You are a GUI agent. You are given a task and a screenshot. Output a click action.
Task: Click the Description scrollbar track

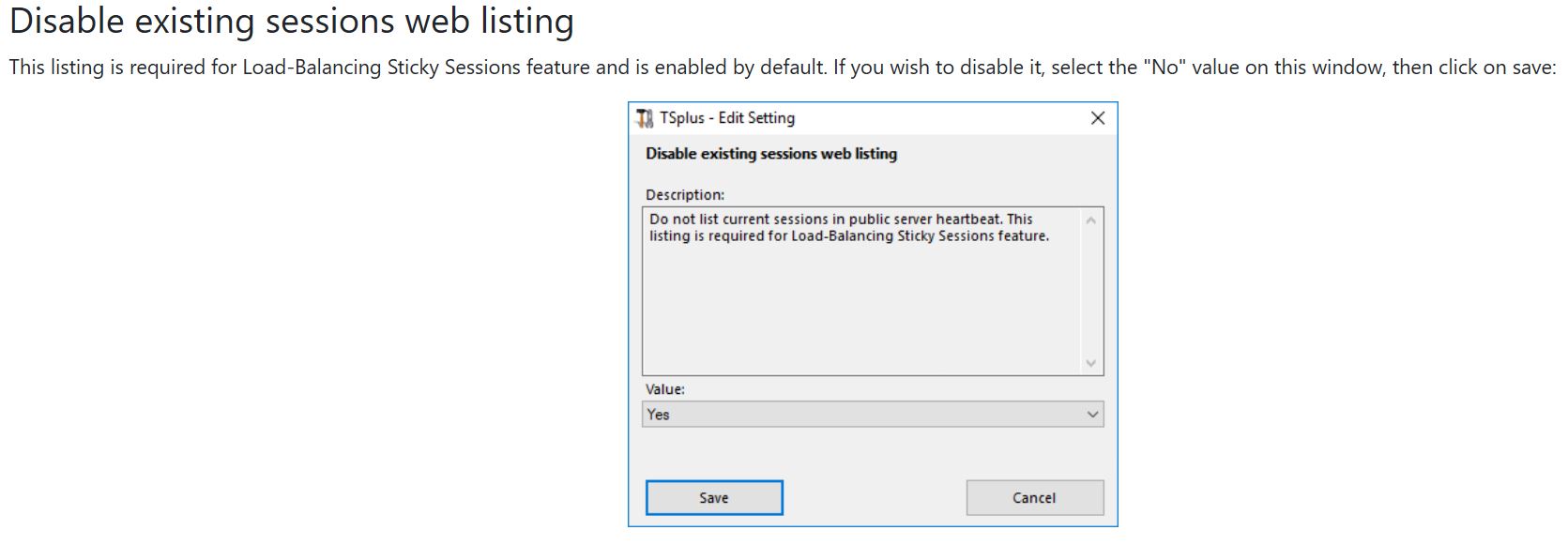(x=1090, y=291)
